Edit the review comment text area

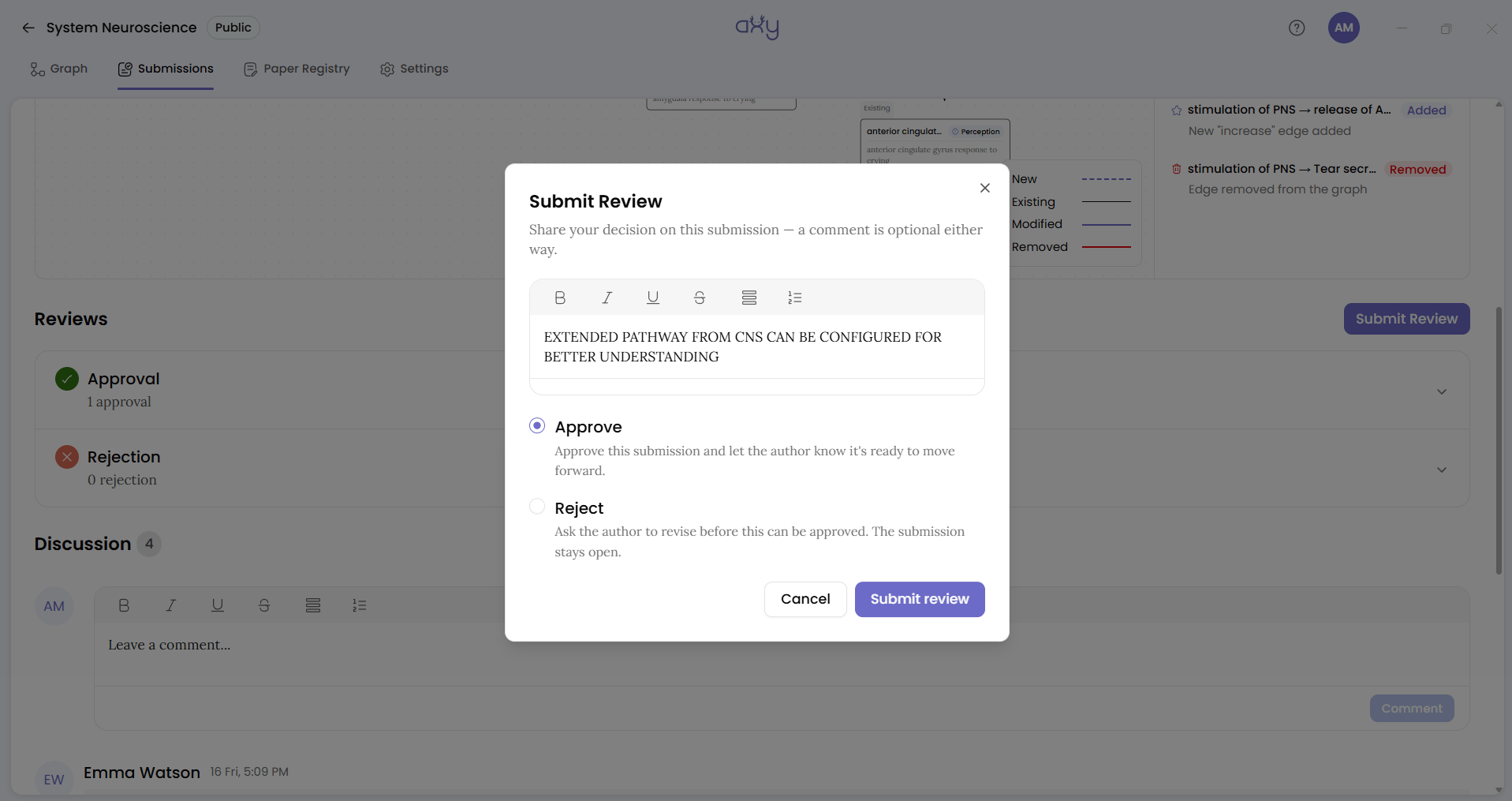[x=757, y=347]
